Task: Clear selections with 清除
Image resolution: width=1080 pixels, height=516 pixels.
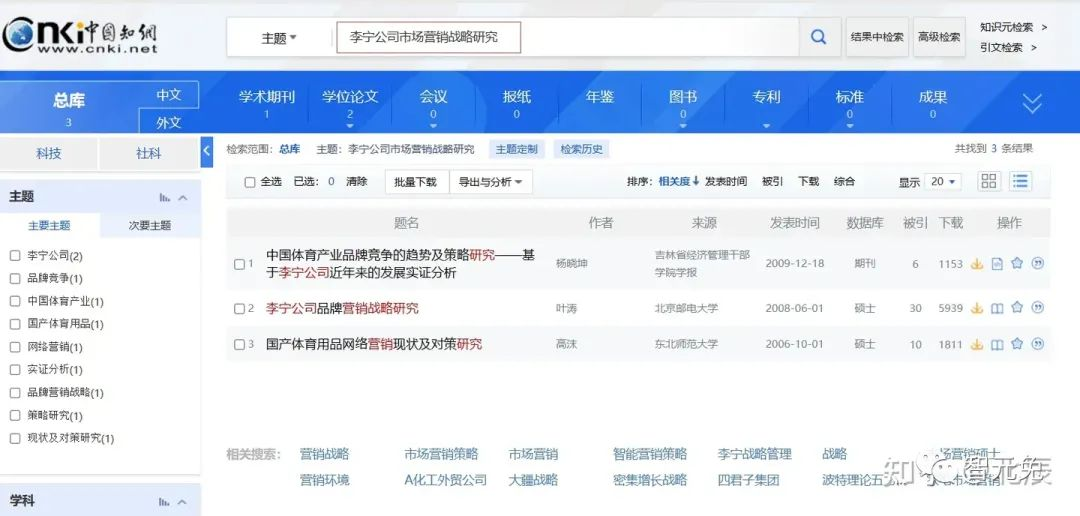Action: 357,182
